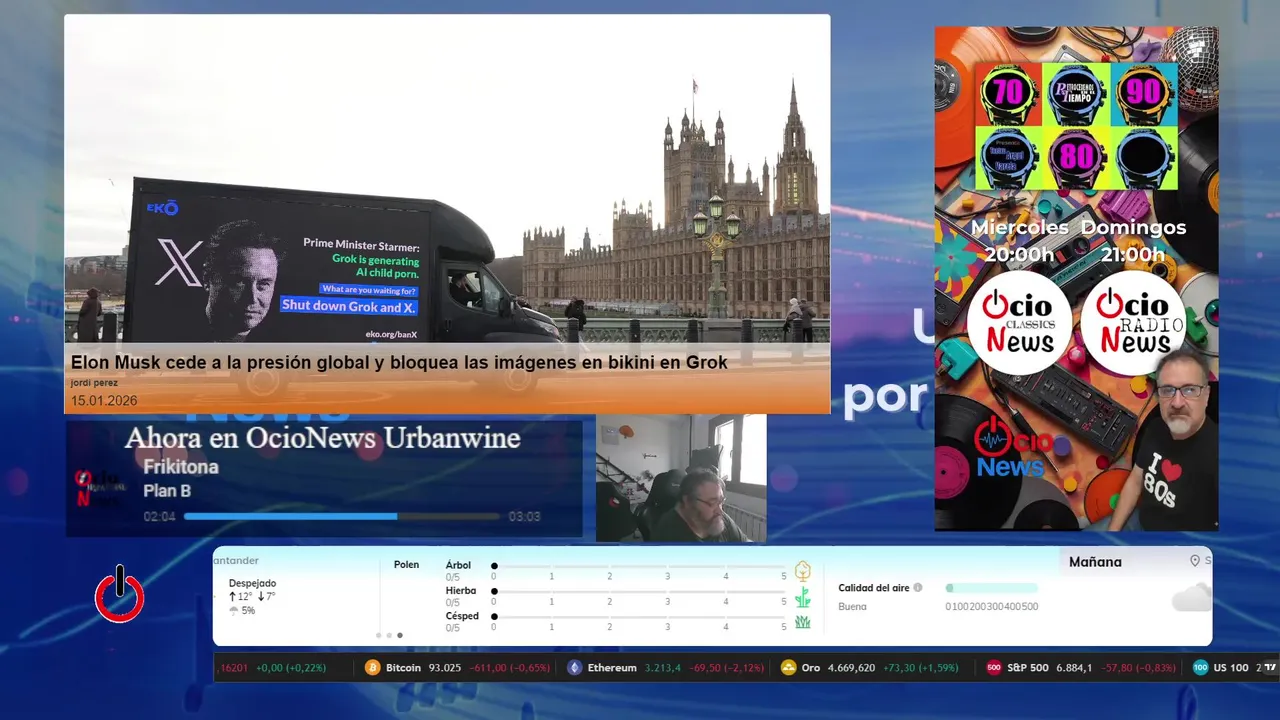
Task: Click Ethereum price 3.213,4
Action: coord(663,668)
